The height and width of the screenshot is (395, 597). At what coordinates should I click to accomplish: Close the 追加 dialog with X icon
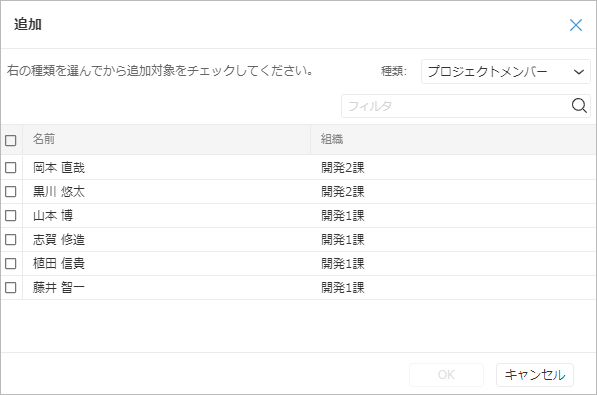point(576,25)
